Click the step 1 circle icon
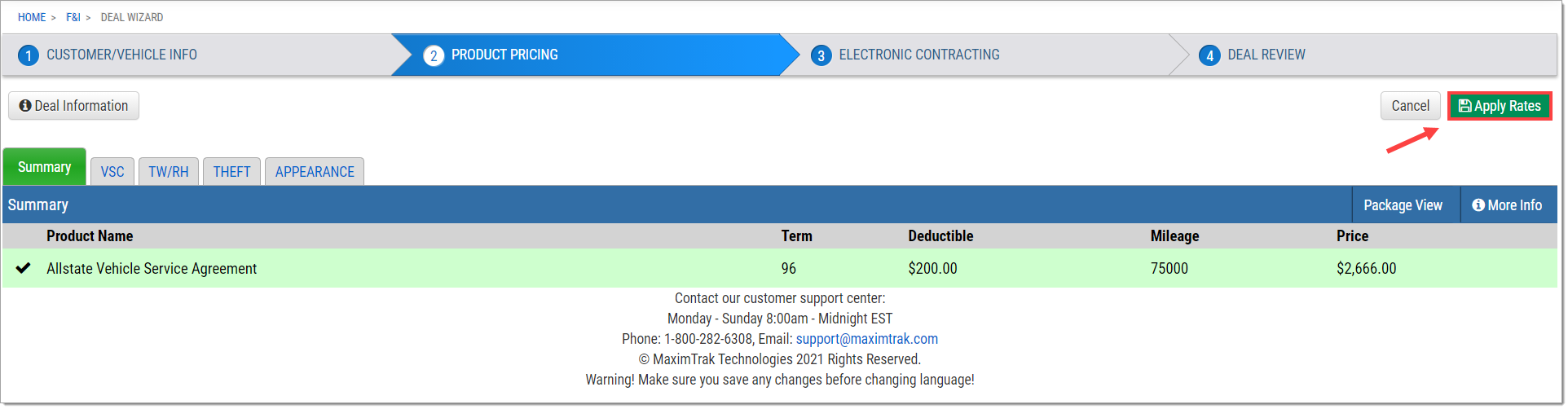 click(29, 55)
